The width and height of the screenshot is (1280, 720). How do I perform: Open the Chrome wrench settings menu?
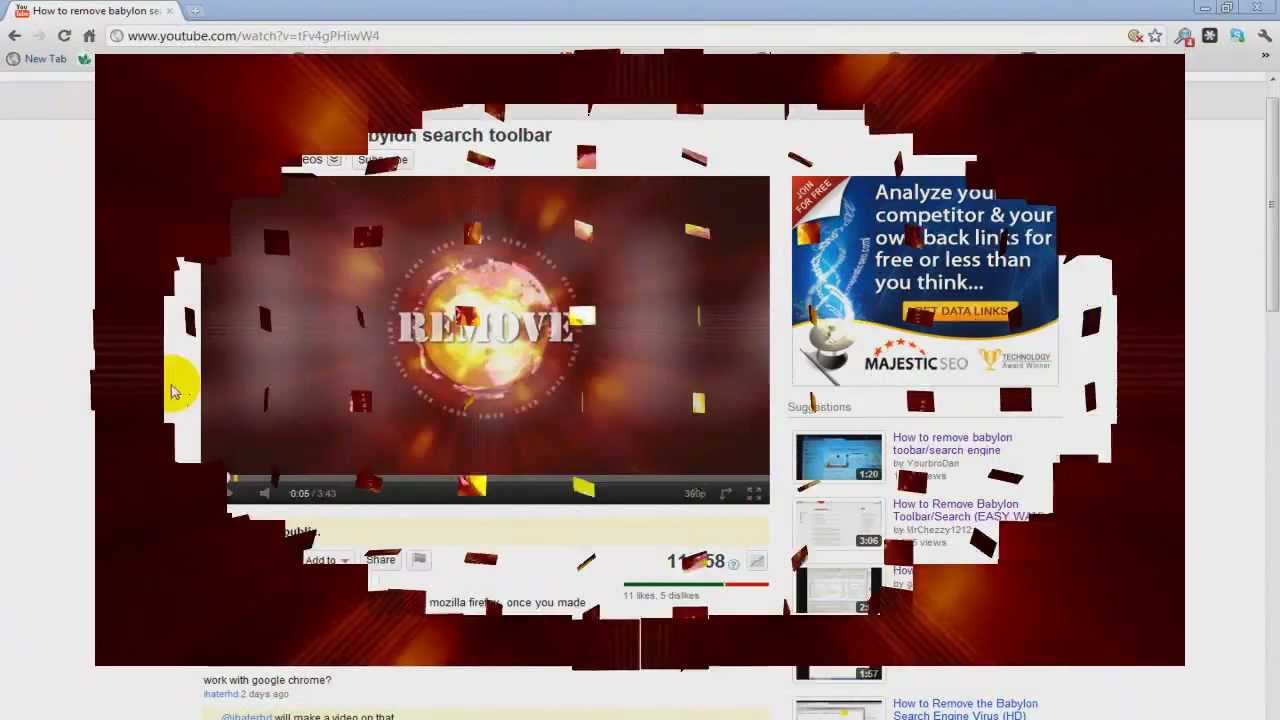(x=1265, y=36)
